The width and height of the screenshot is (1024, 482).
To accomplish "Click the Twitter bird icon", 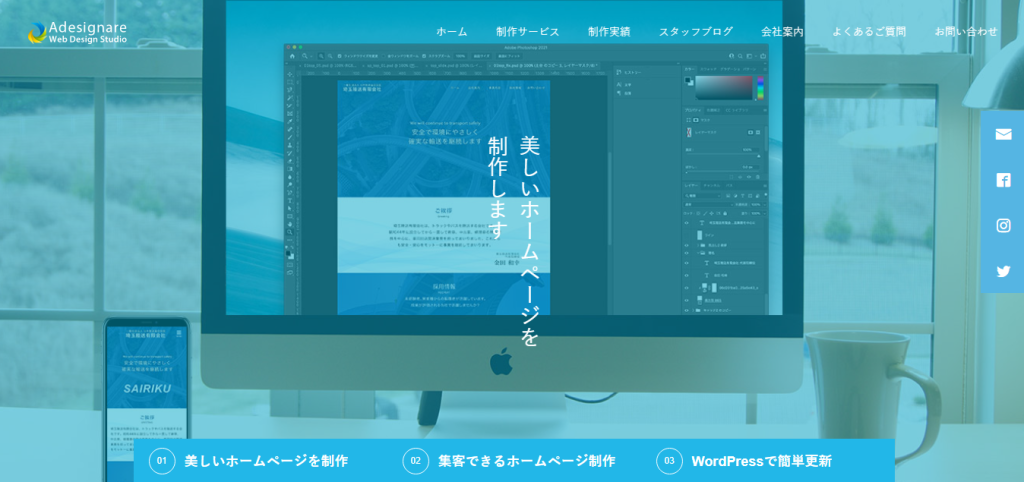I will tap(1003, 271).
